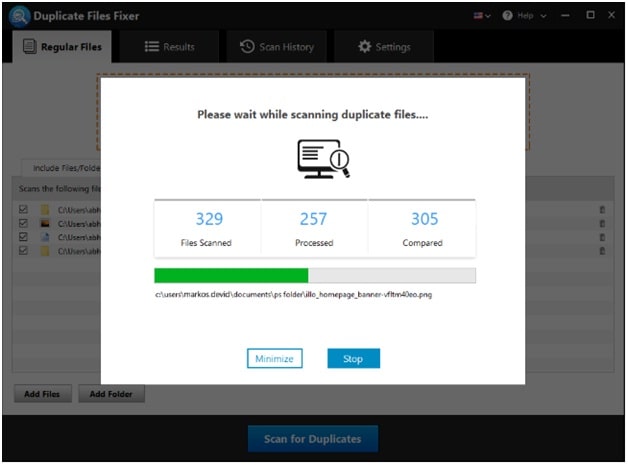Expand the Help dropdown arrow

point(543,16)
